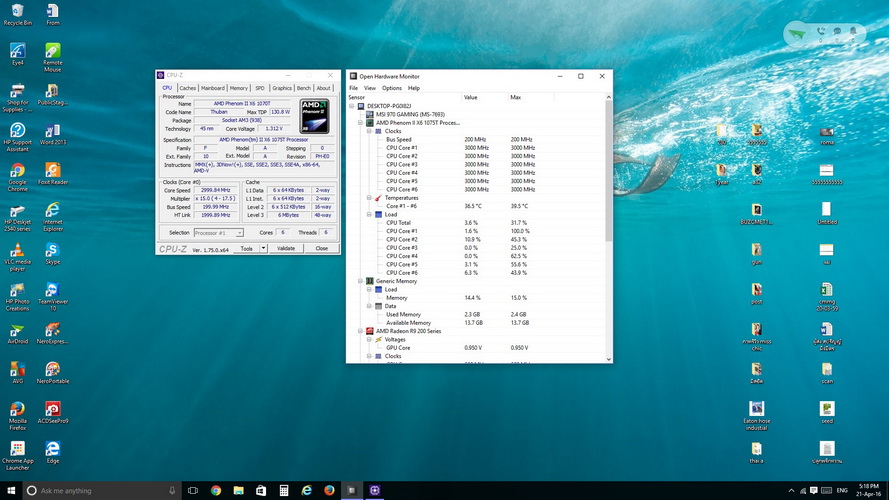Open the Recycle Bin desktop icon

[x=17, y=11]
